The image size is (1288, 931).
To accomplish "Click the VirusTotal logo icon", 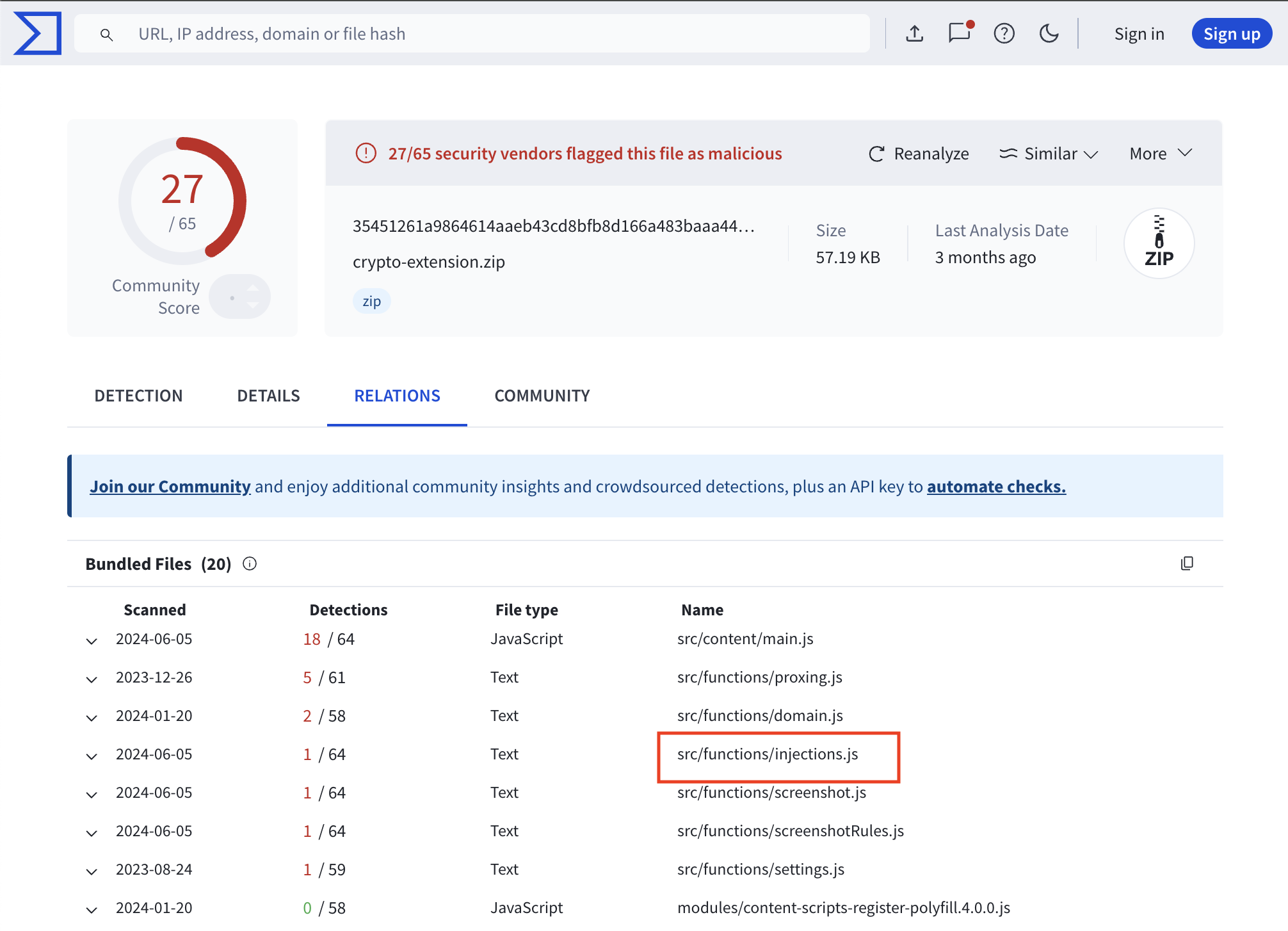I will point(38,33).
